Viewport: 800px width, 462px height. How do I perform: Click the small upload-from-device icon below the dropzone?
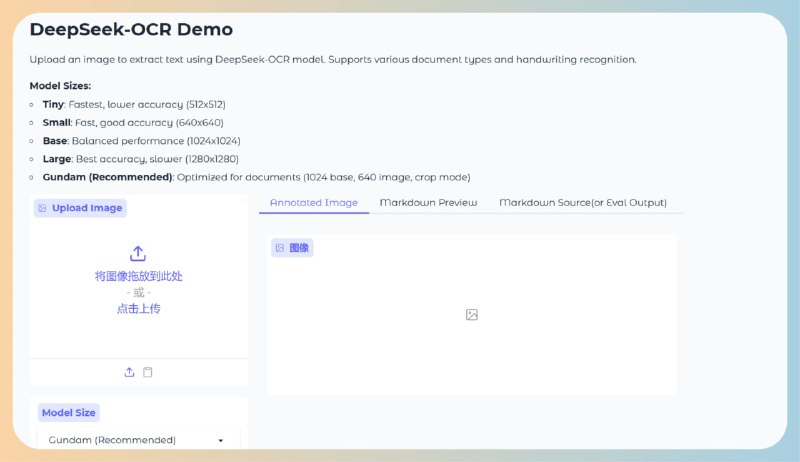tap(129, 372)
